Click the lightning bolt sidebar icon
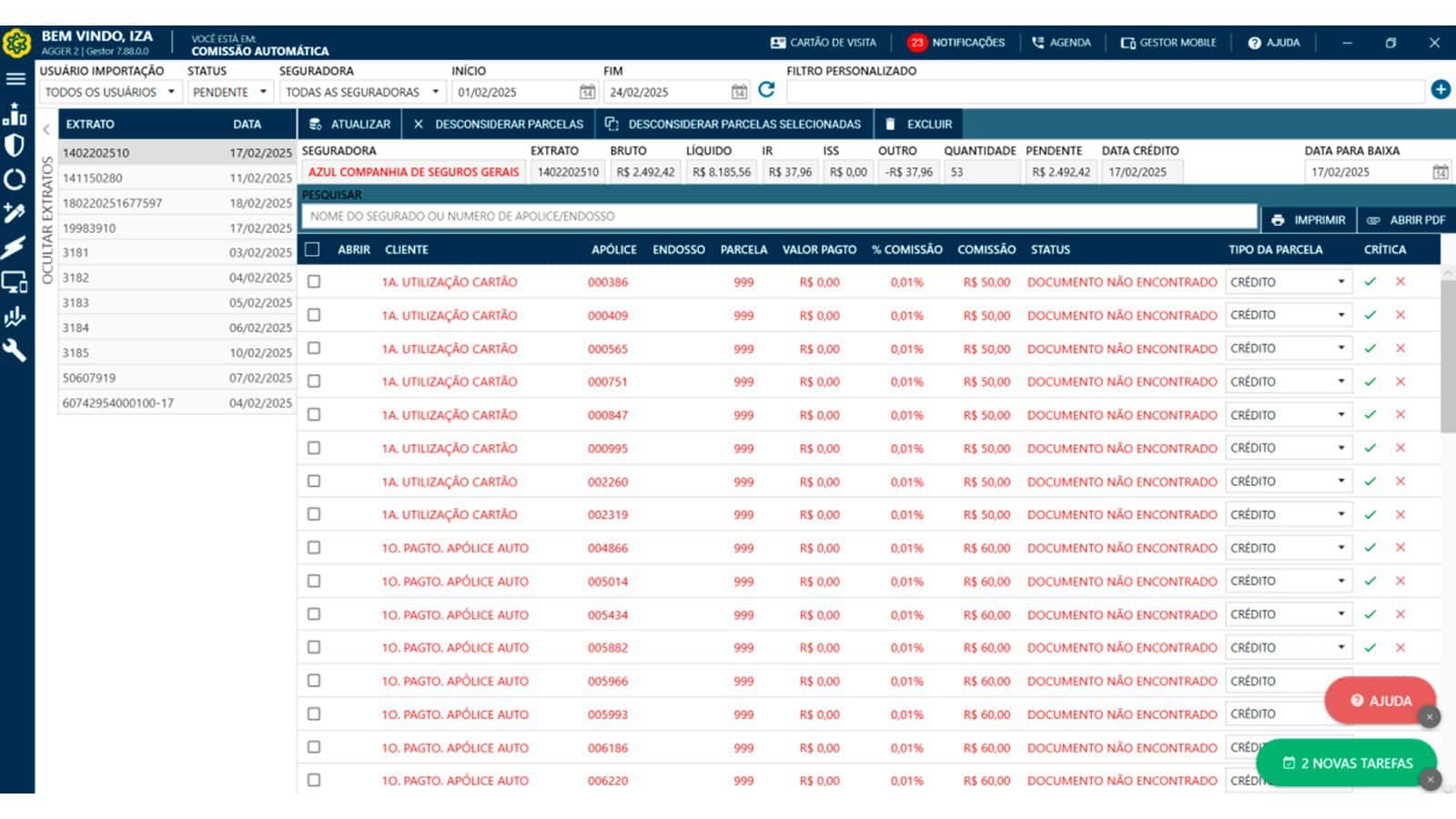Screen dimensions: 1456x819 click(15, 248)
